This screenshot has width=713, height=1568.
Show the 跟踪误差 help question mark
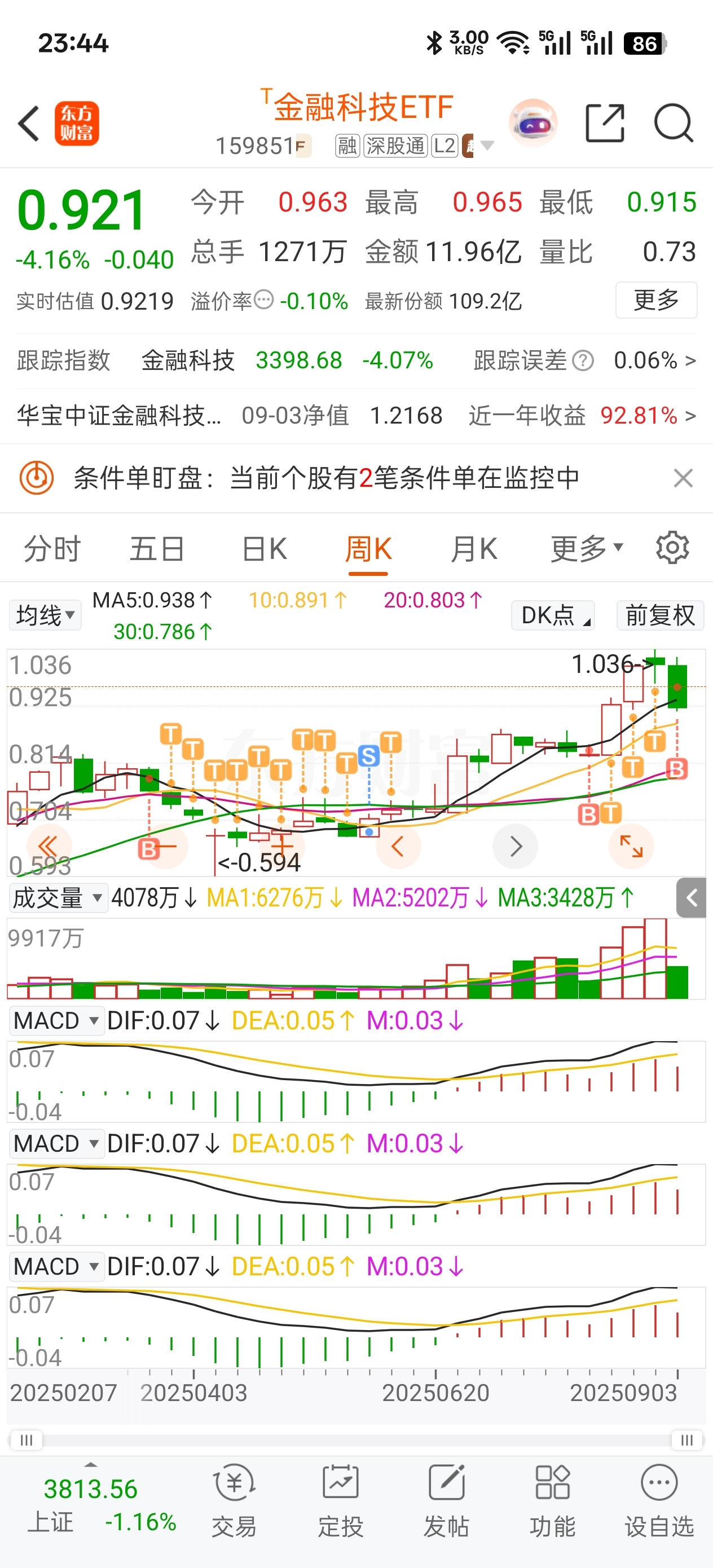[583, 360]
